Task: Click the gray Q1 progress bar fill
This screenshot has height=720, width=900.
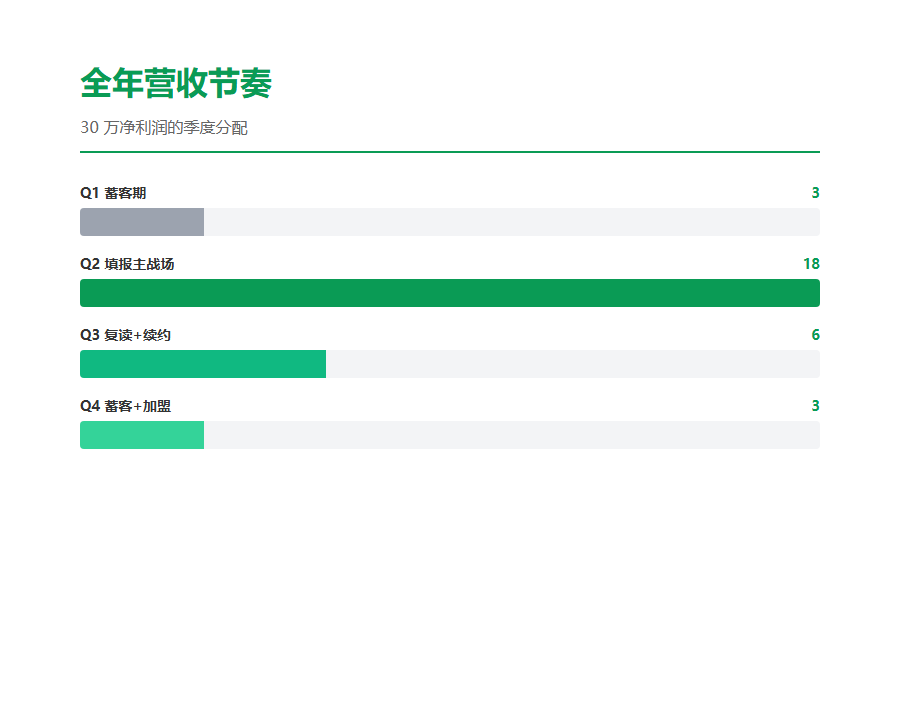Action: pos(142,222)
